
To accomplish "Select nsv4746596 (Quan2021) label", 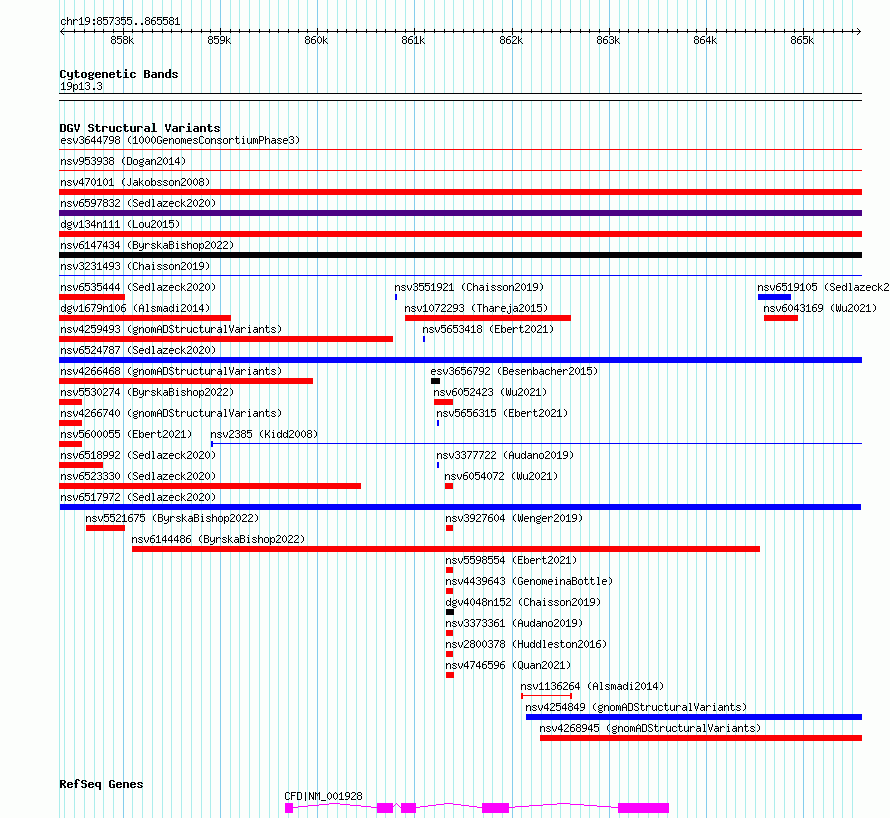I will [x=508, y=665].
